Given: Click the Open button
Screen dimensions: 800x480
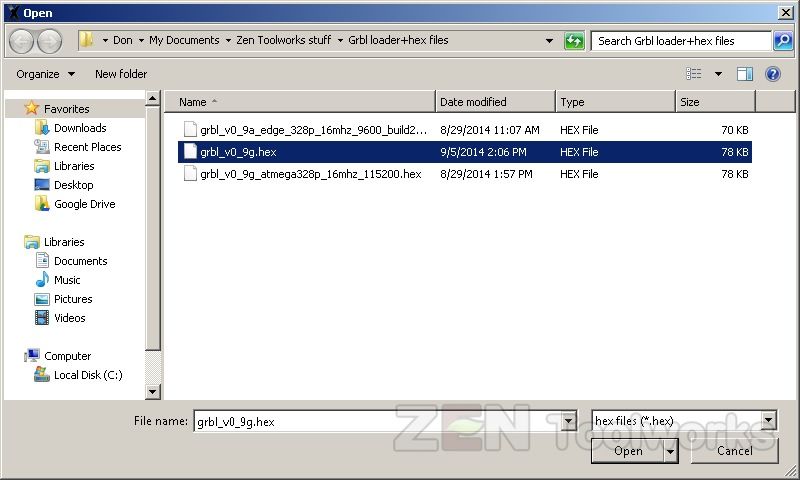Looking at the screenshot, I should coord(627,451).
